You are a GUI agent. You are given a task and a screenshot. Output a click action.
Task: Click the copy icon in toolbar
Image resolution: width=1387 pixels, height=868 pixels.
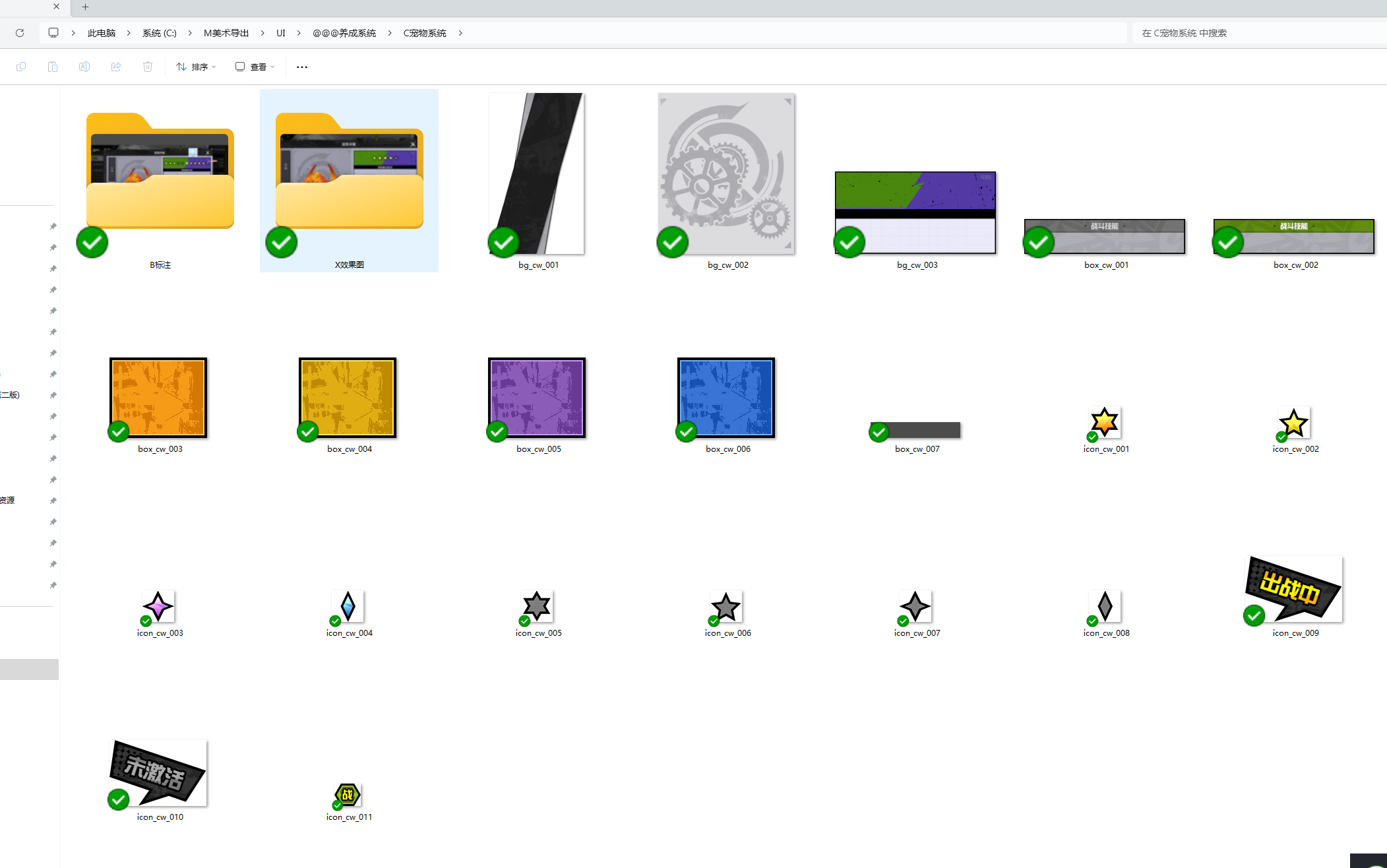click(x=21, y=67)
